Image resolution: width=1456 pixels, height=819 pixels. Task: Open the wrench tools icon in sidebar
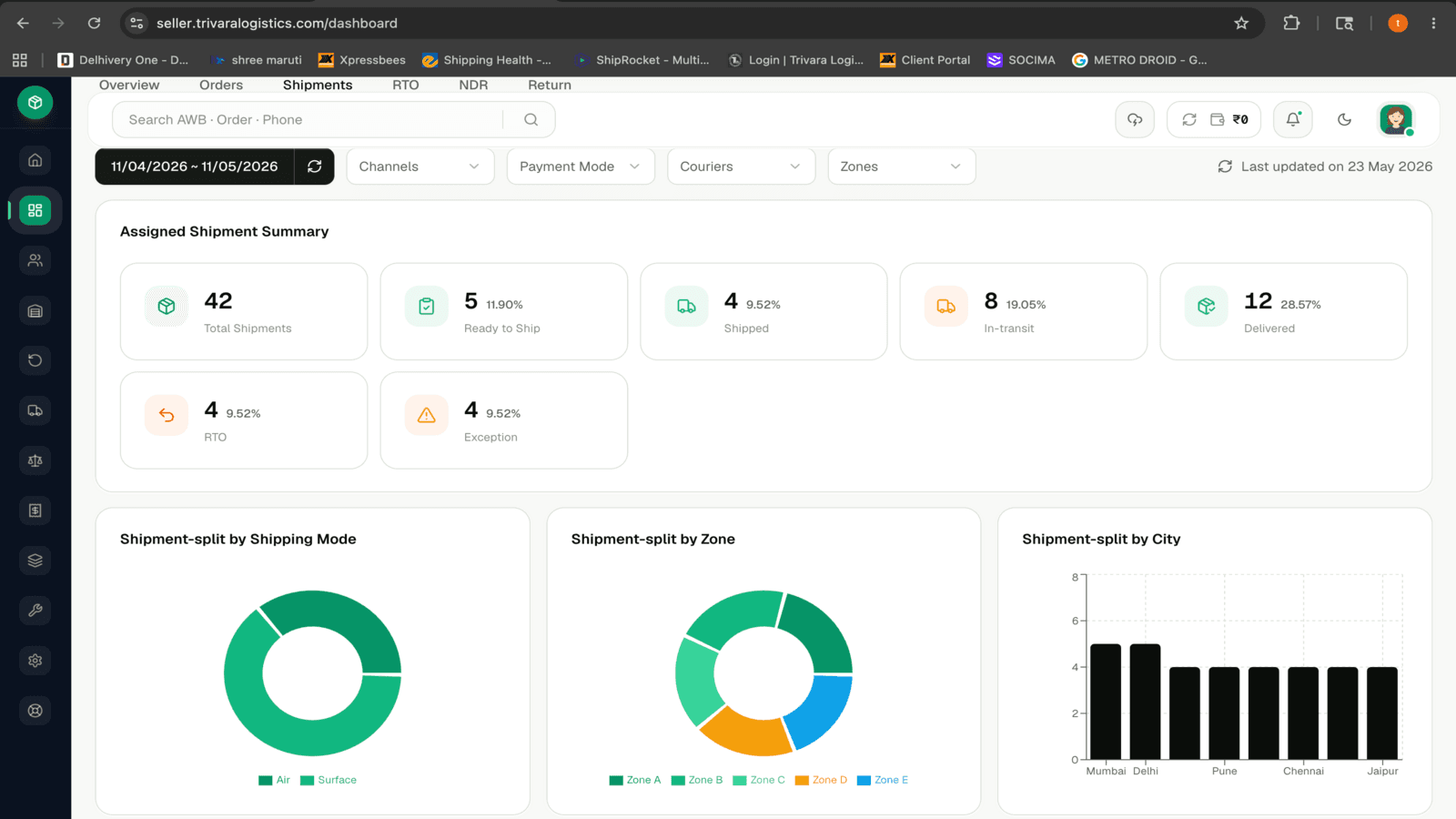point(35,611)
